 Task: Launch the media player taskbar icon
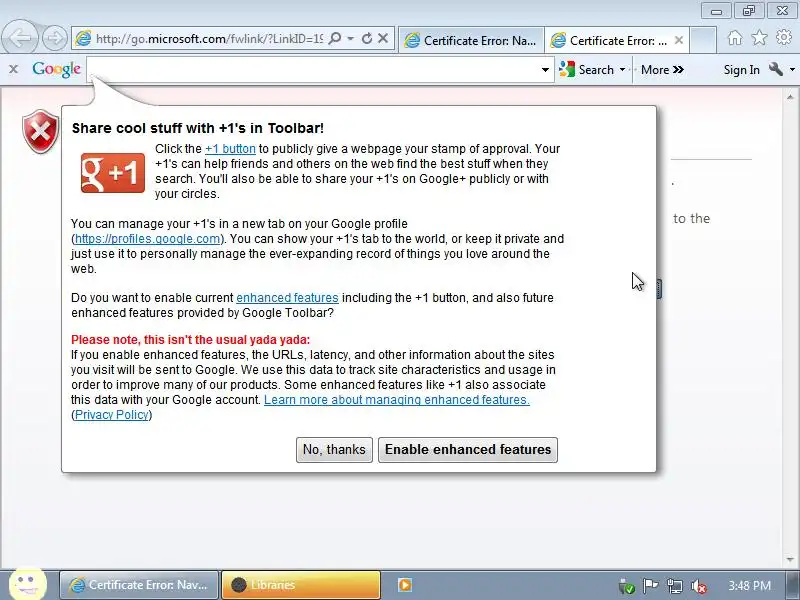tap(405, 585)
